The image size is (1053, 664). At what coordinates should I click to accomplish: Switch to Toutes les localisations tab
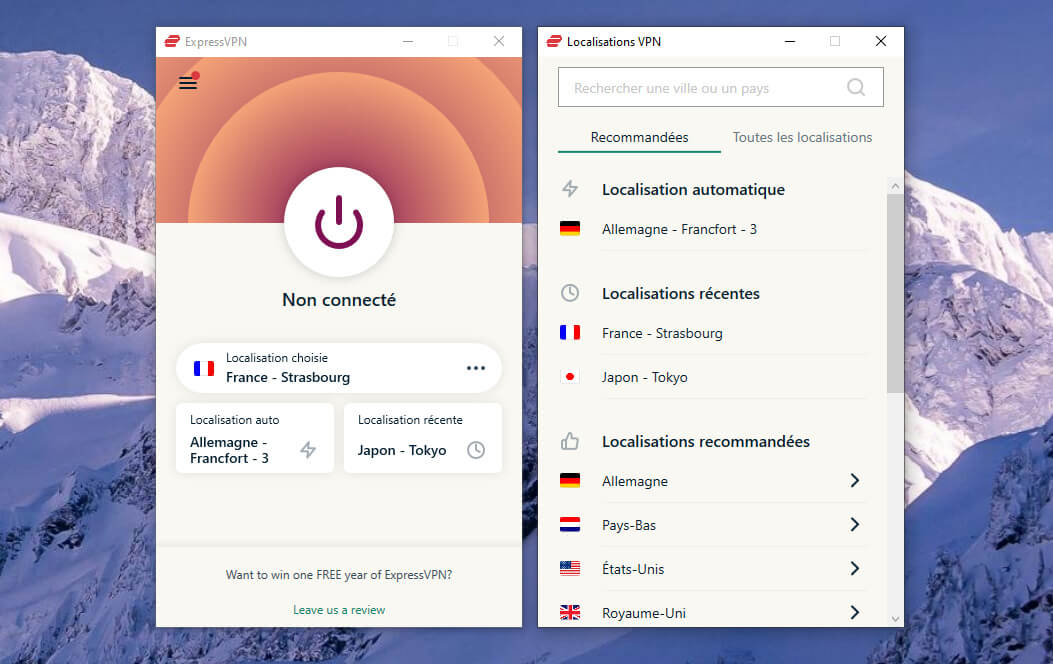[x=802, y=138]
